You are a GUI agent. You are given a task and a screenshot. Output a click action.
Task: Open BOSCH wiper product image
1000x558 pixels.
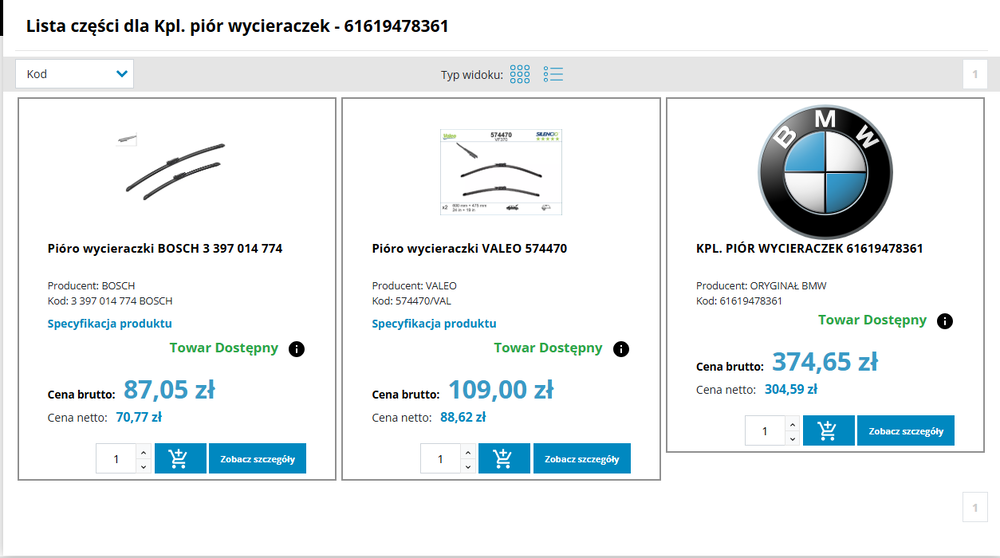point(175,171)
